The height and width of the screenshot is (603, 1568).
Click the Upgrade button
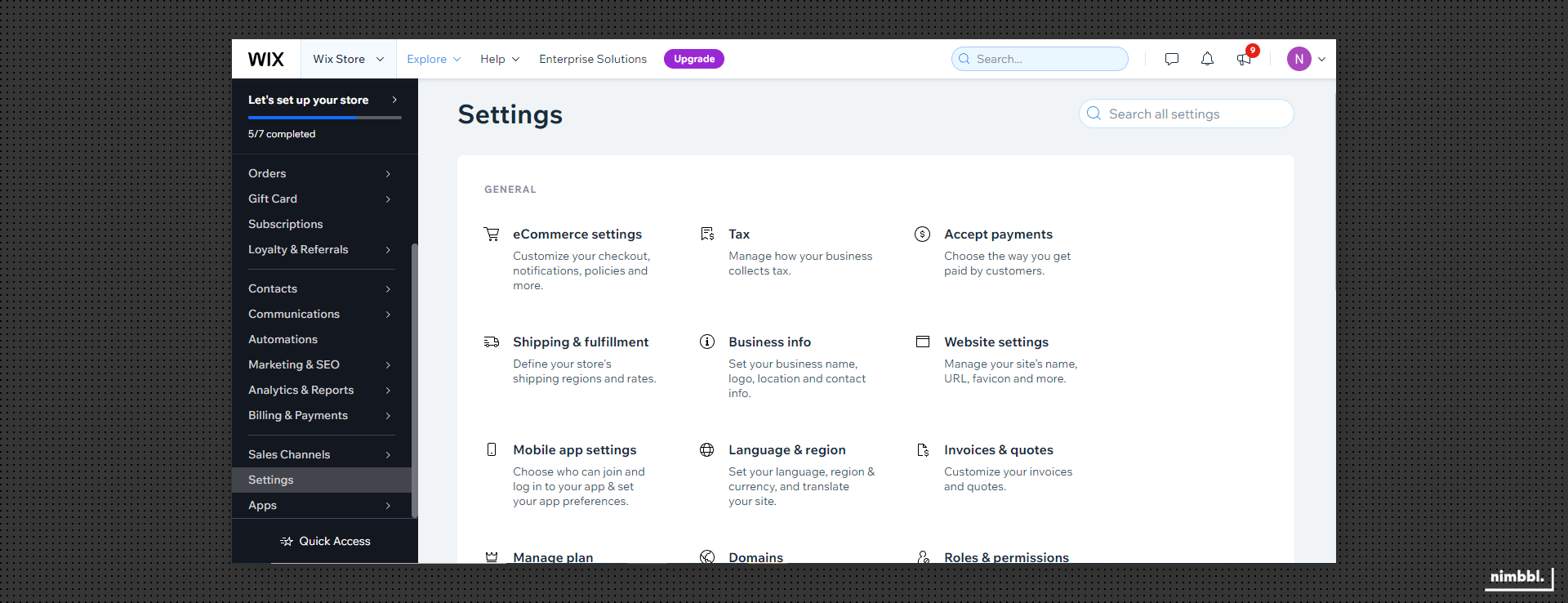click(694, 59)
